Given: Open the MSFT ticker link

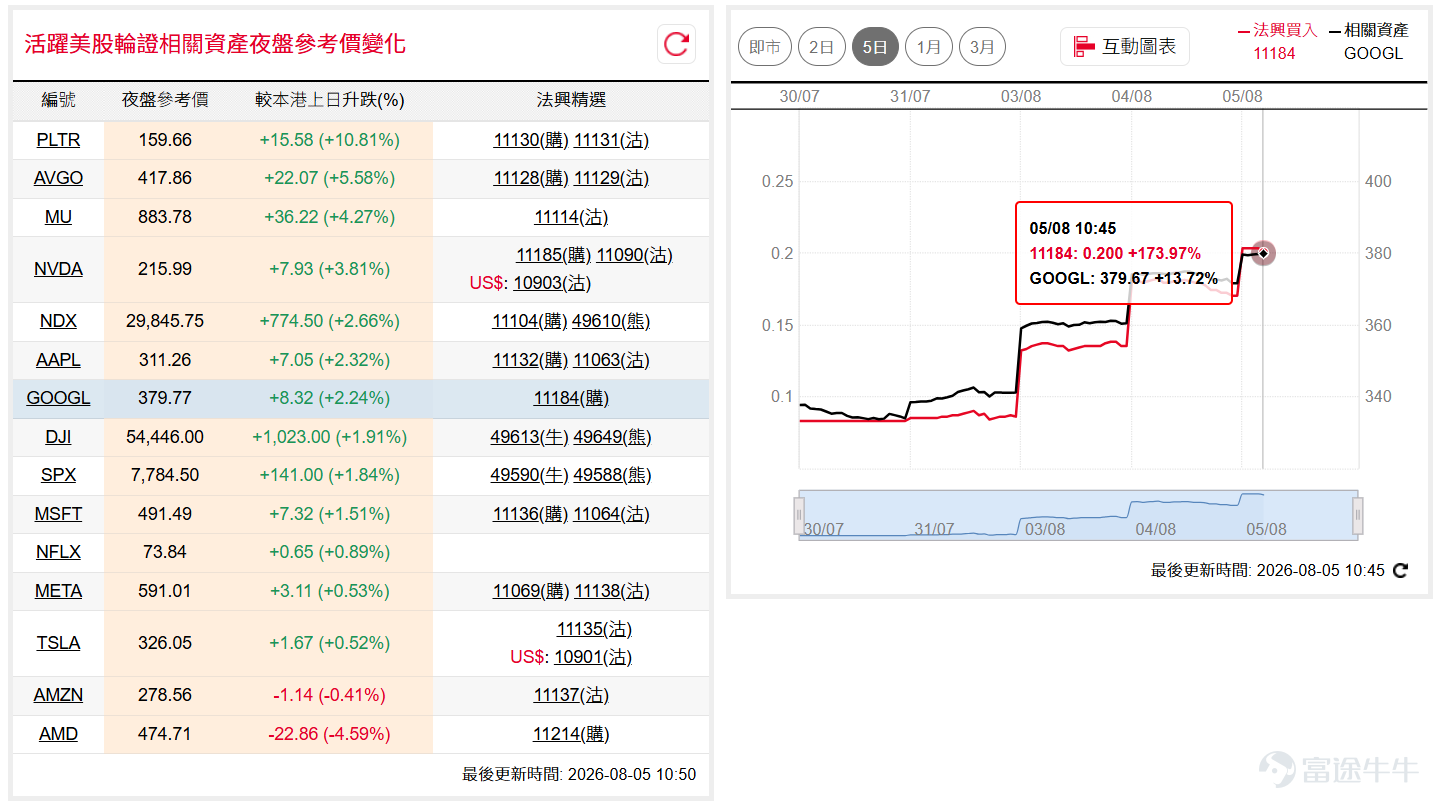Looking at the screenshot, I should coord(58,514).
